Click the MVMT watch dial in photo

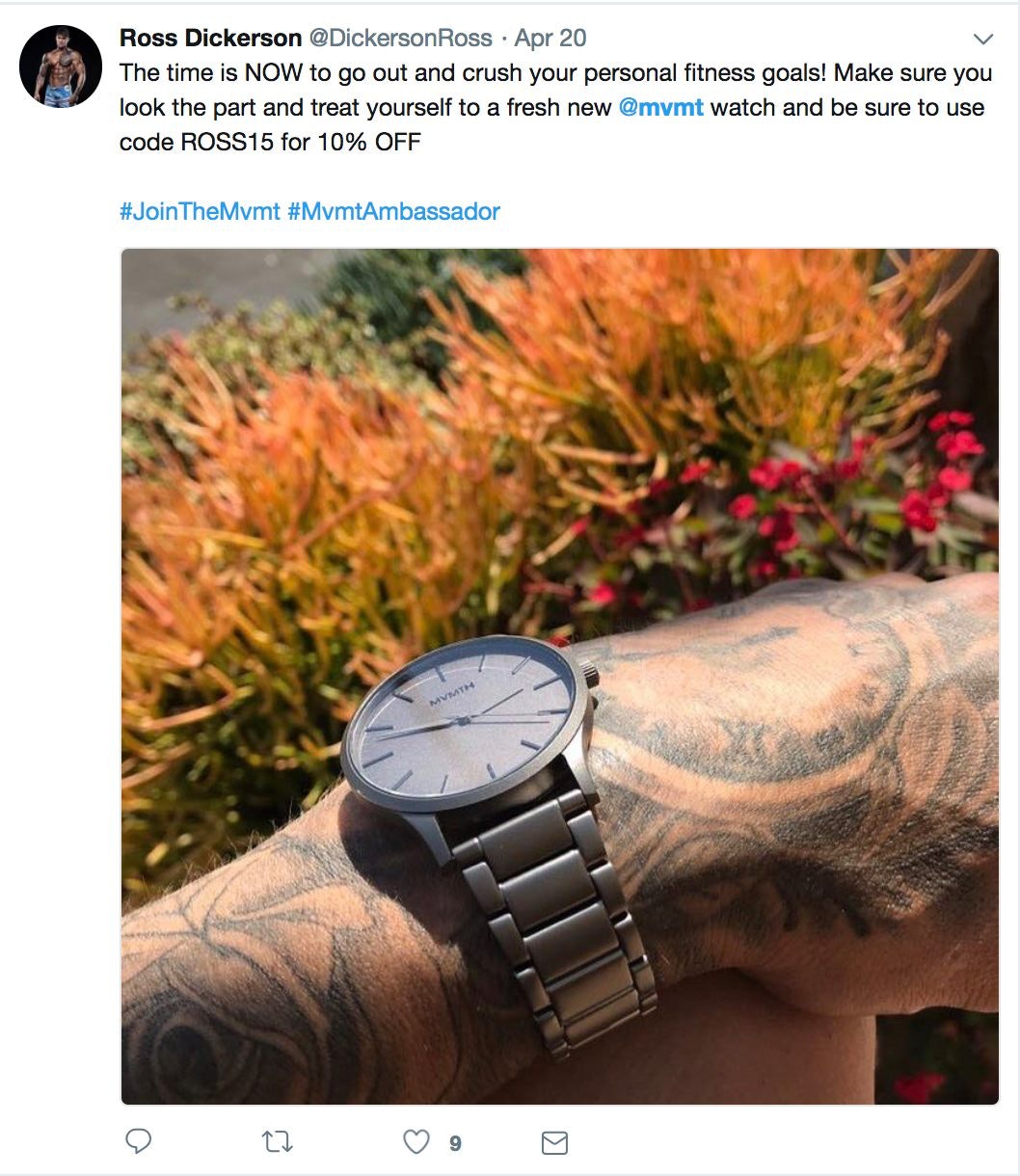point(463,718)
